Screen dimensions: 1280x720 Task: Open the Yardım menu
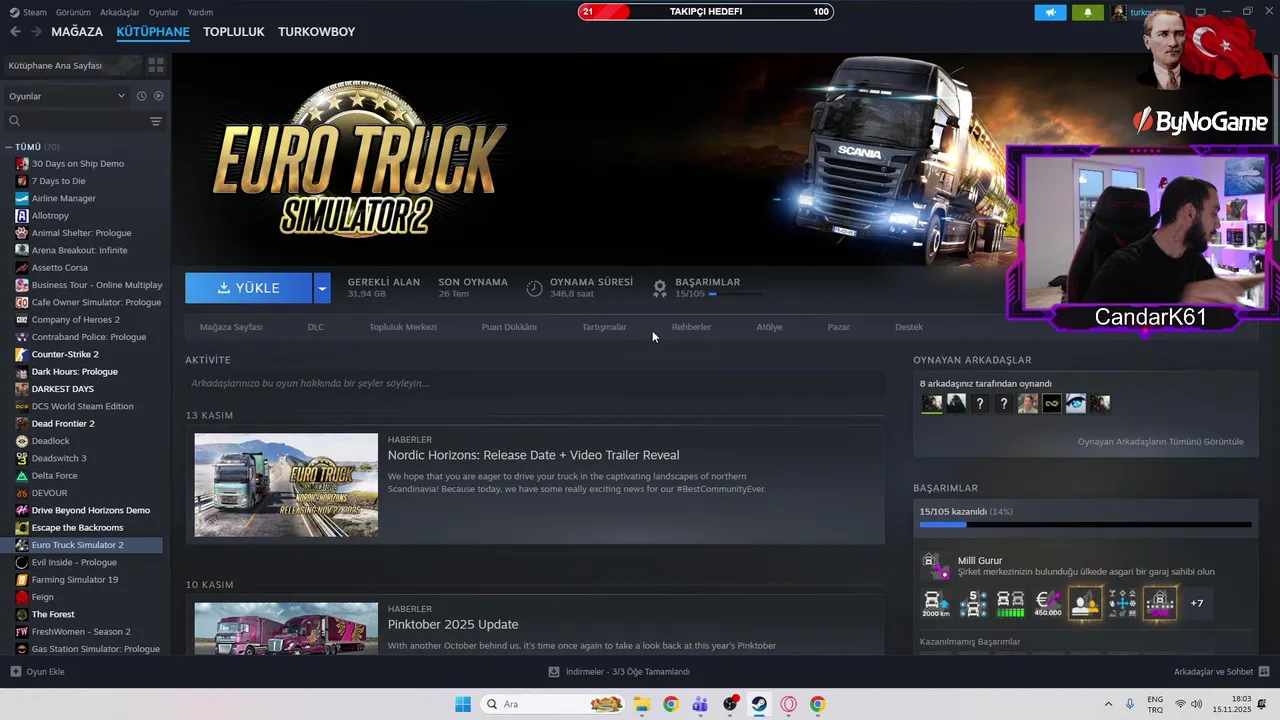pos(200,12)
